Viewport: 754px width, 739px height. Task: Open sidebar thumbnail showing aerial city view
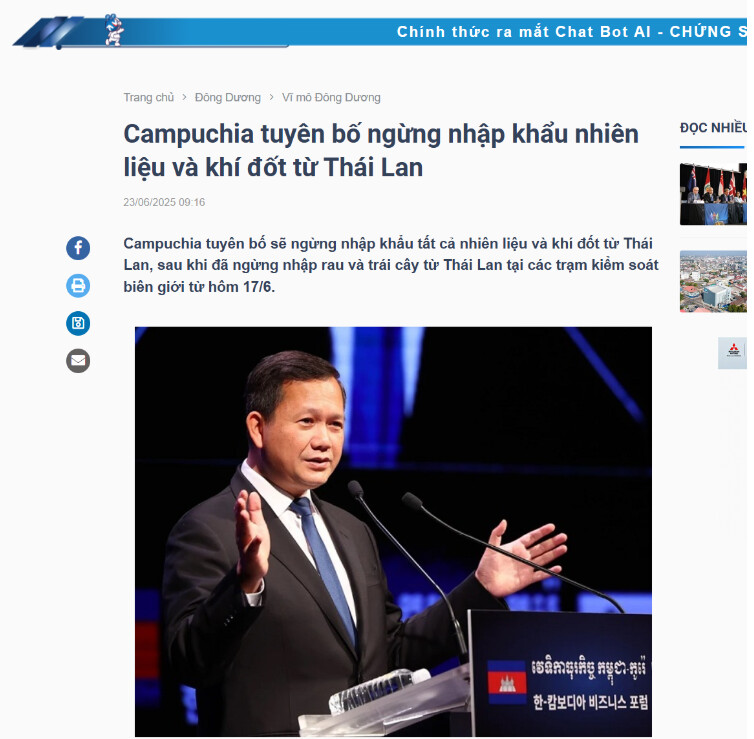coord(713,281)
